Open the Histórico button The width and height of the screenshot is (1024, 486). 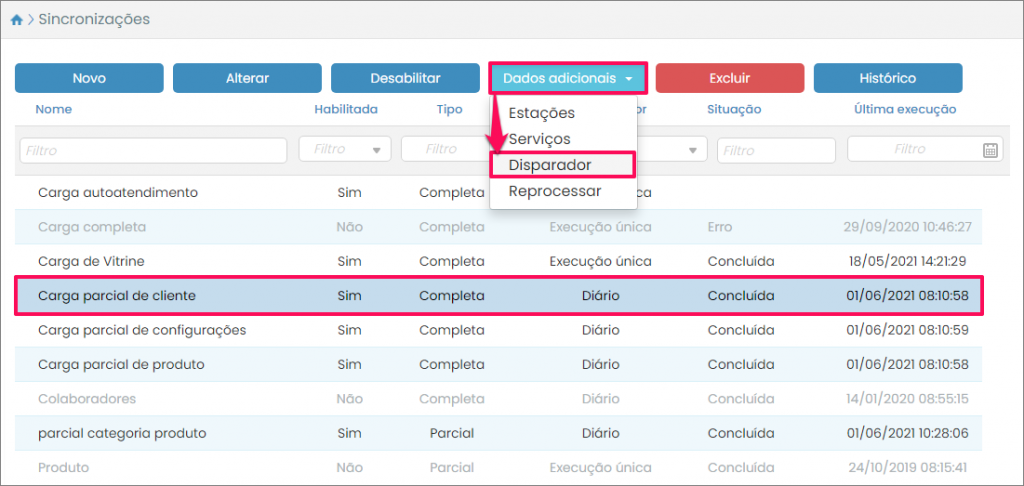coord(887,78)
